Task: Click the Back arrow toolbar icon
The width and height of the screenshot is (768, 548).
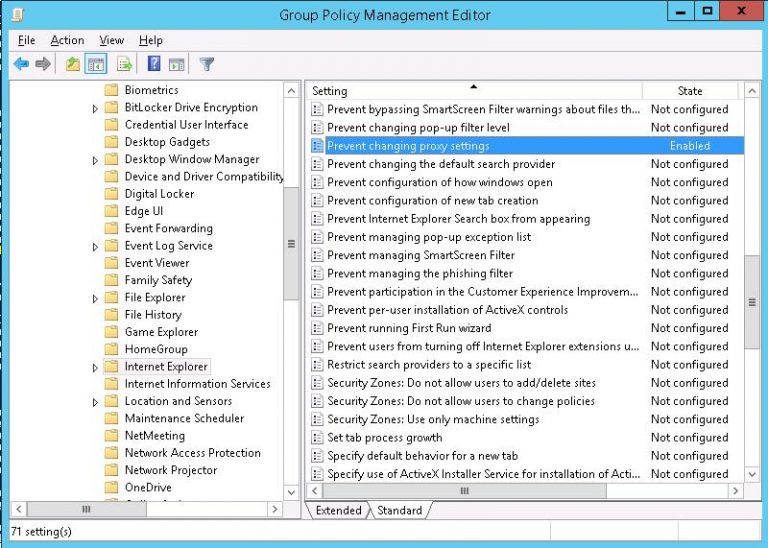Action: click(x=21, y=65)
